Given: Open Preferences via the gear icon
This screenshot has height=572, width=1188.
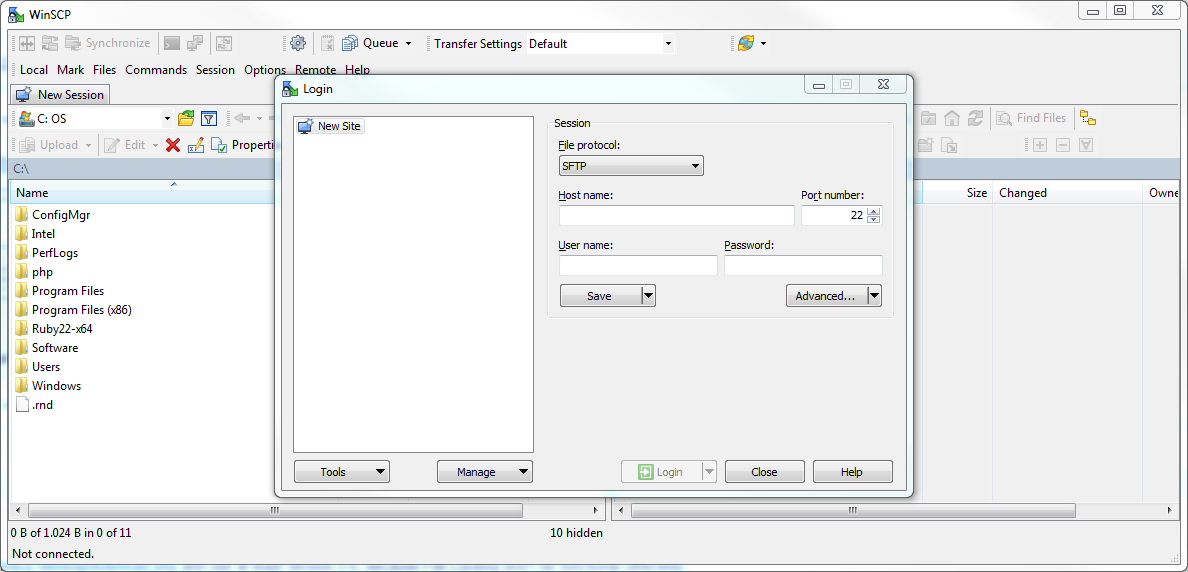Looking at the screenshot, I should tap(297, 43).
